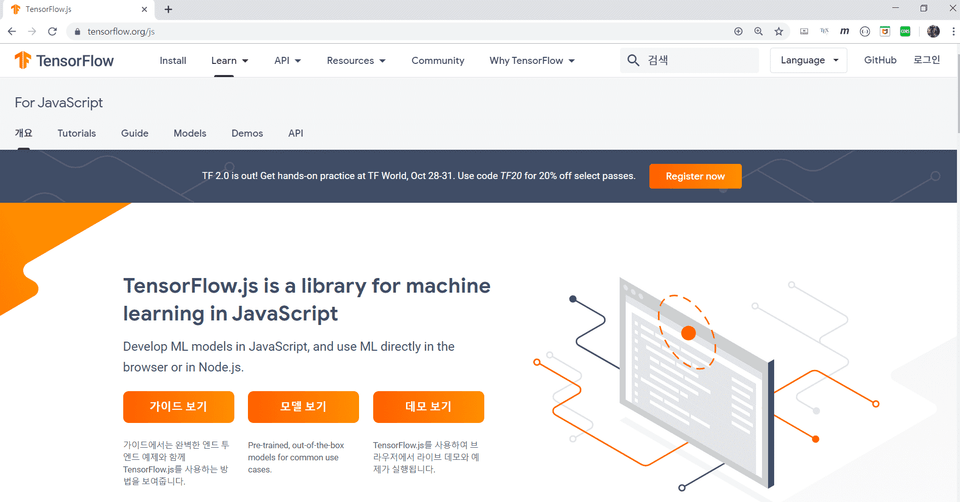The width and height of the screenshot is (960, 502).
Task: Reload the tensorflow.org page
Action: [x=53, y=31]
